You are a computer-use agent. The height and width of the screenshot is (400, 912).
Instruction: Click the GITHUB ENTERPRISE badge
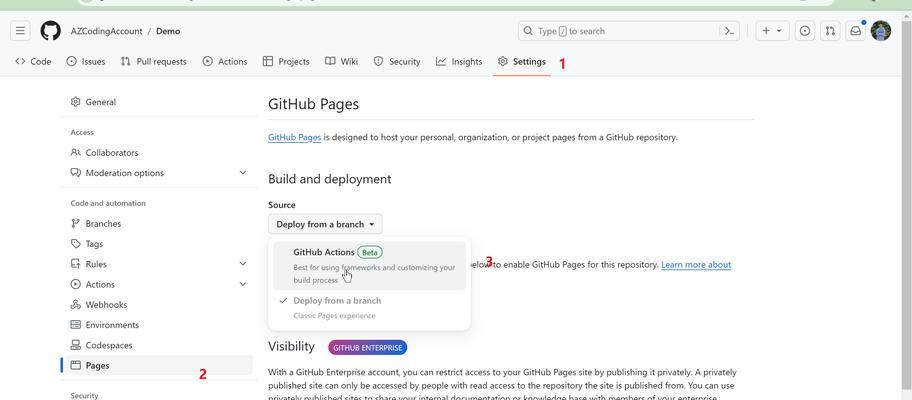(x=368, y=348)
